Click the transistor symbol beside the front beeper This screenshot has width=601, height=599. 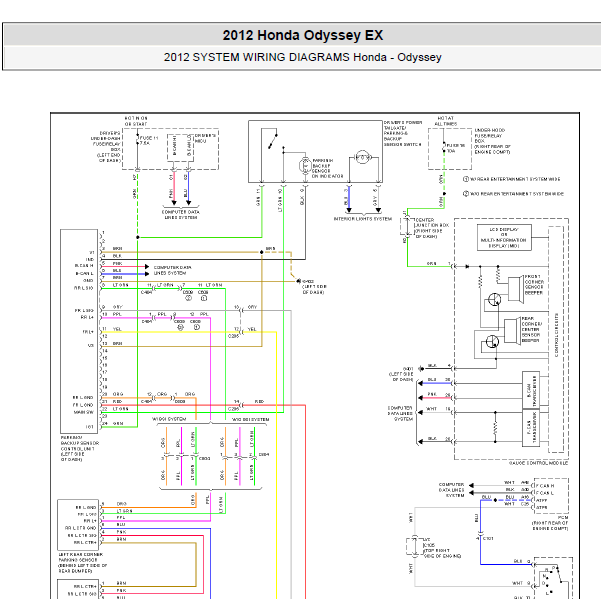pos(494,299)
